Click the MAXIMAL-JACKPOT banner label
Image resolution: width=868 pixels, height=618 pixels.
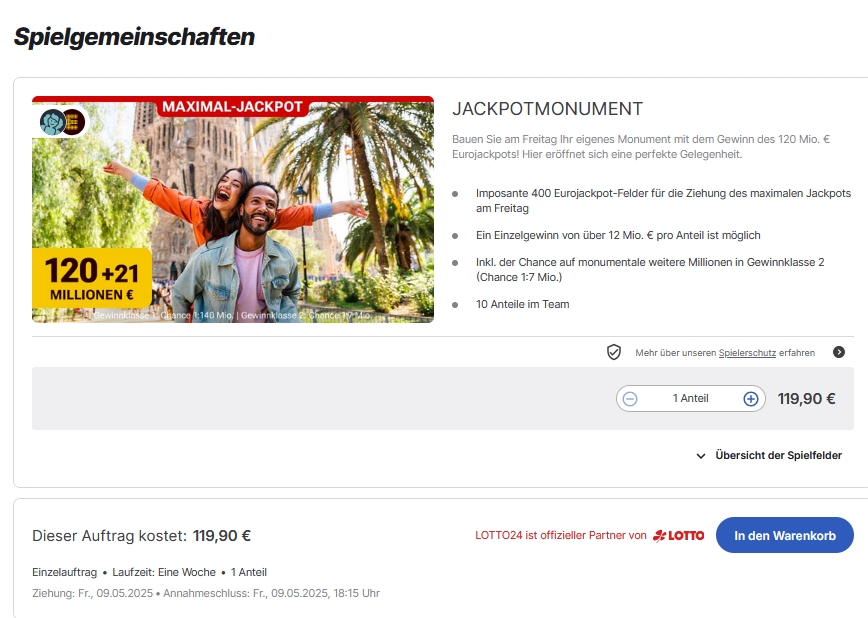point(232,106)
